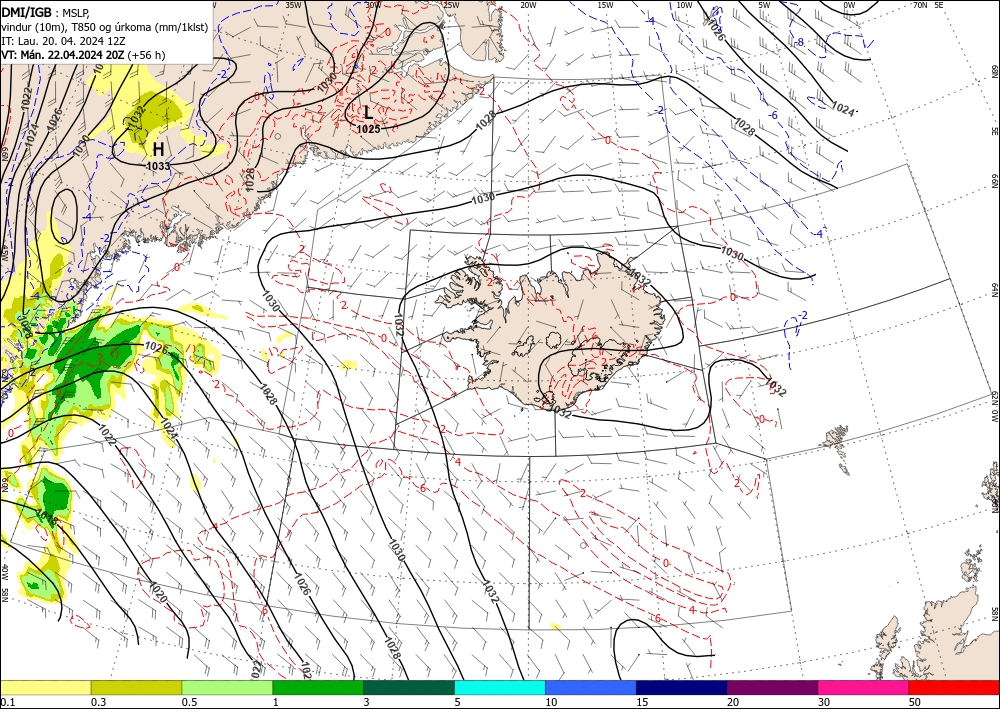Click the red 50+ legend swatch

coord(954,687)
